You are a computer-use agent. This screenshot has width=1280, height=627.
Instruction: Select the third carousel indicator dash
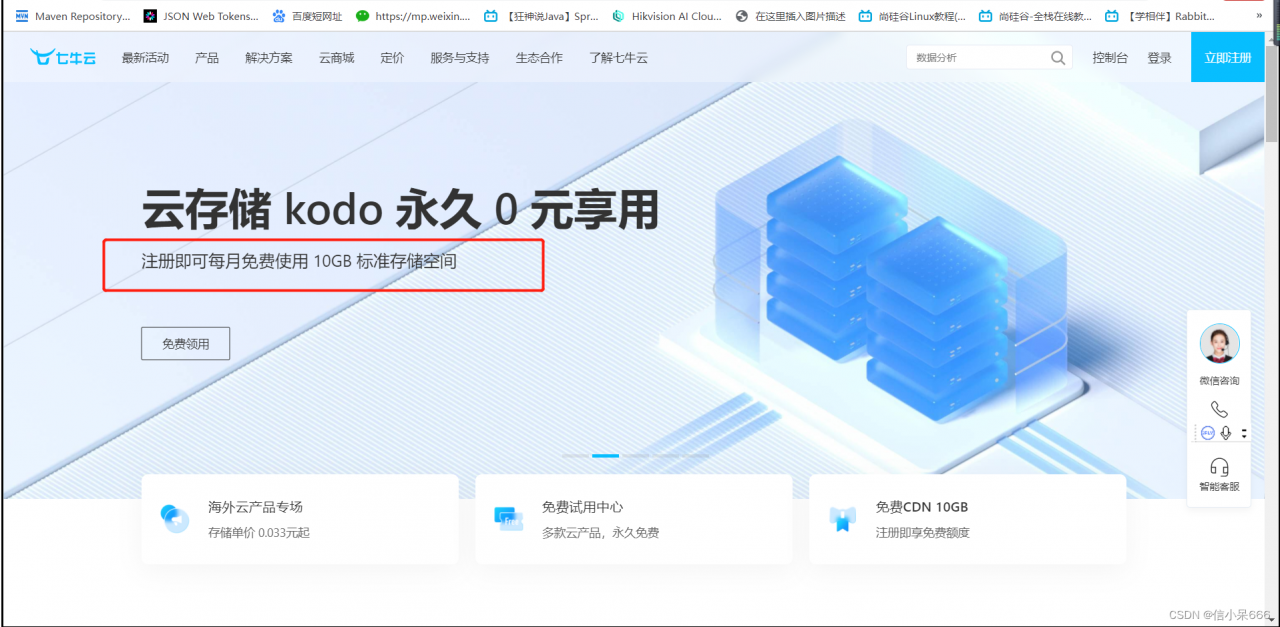(x=636, y=456)
